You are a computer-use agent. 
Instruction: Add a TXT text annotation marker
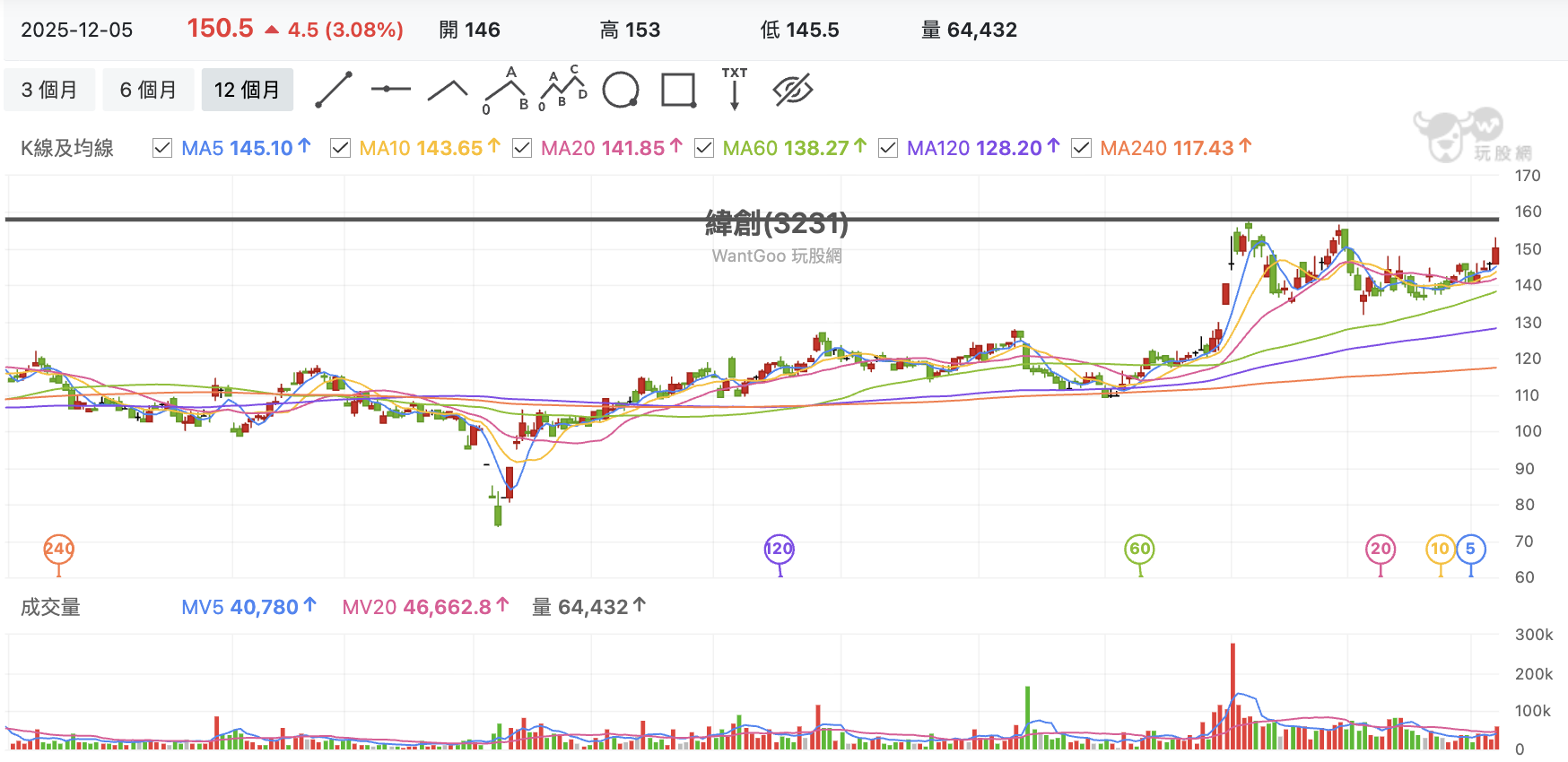(735, 89)
